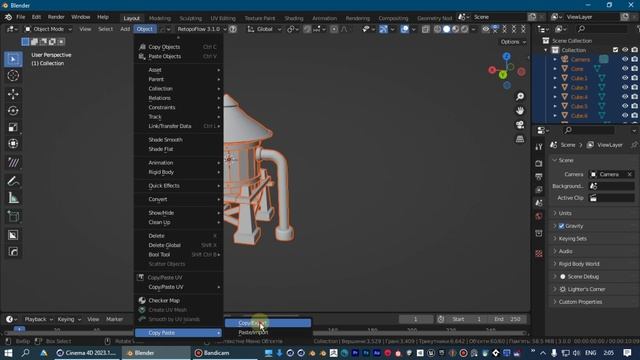Click the viewport pan hand icon
Image resolution: width=640 pixels, height=360 pixels.
click(x=520, y=111)
